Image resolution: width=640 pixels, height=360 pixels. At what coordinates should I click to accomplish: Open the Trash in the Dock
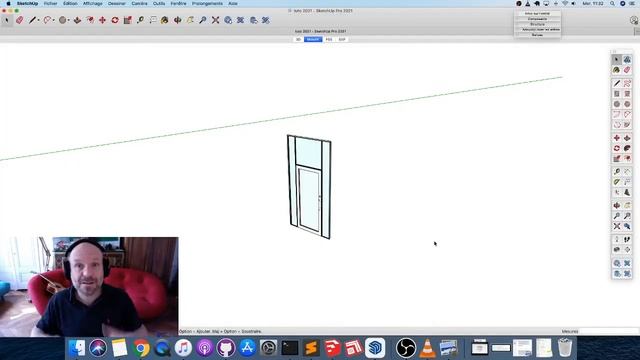[565, 348]
